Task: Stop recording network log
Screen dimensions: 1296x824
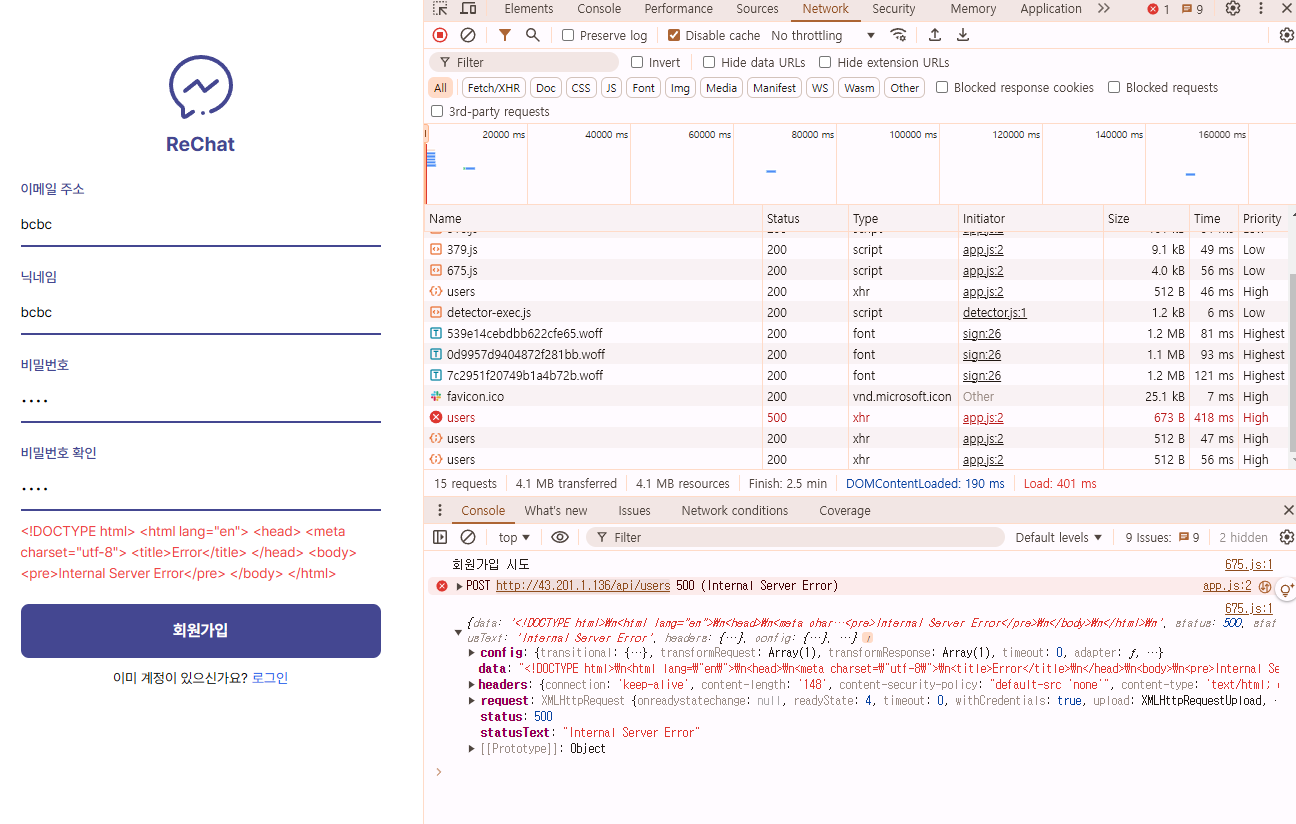Action: pyautogui.click(x=440, y=35)
